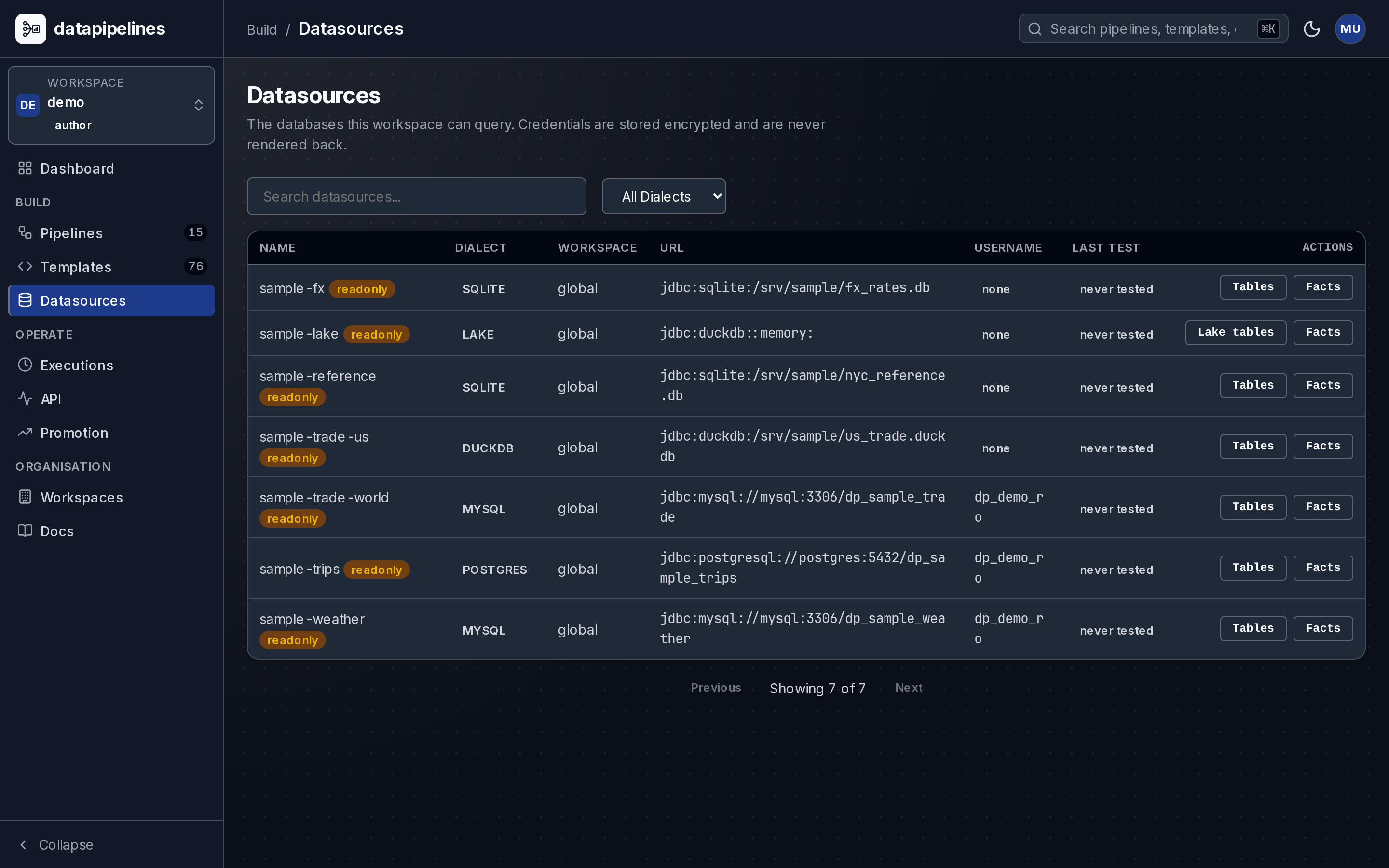Image resolution: width=1389 pixels, height=868 pixels.
Task: Open Facts for sample-trade-world
Action: 1323,507
